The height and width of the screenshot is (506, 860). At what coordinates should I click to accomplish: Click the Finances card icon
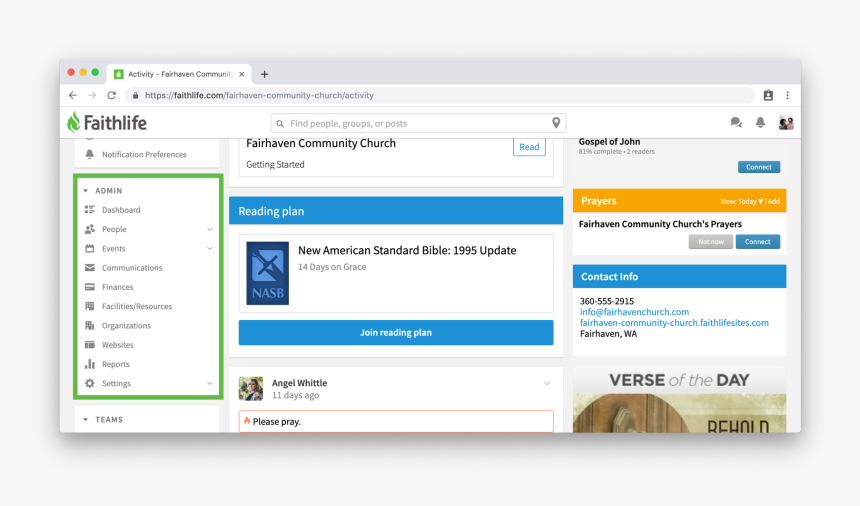(x=90, y=287)
